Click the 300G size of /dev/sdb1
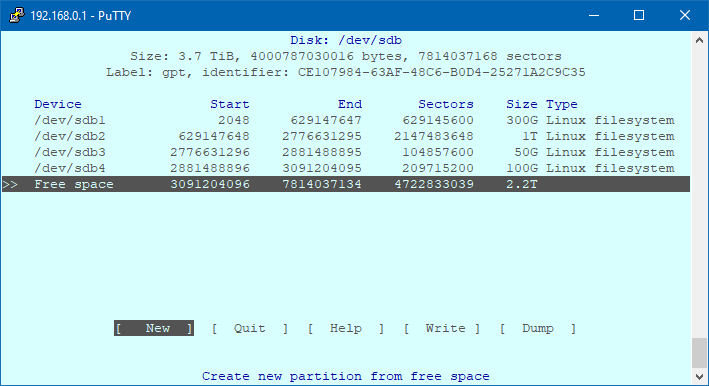This screenshot has height=386, width=709. tap(522, 120)
